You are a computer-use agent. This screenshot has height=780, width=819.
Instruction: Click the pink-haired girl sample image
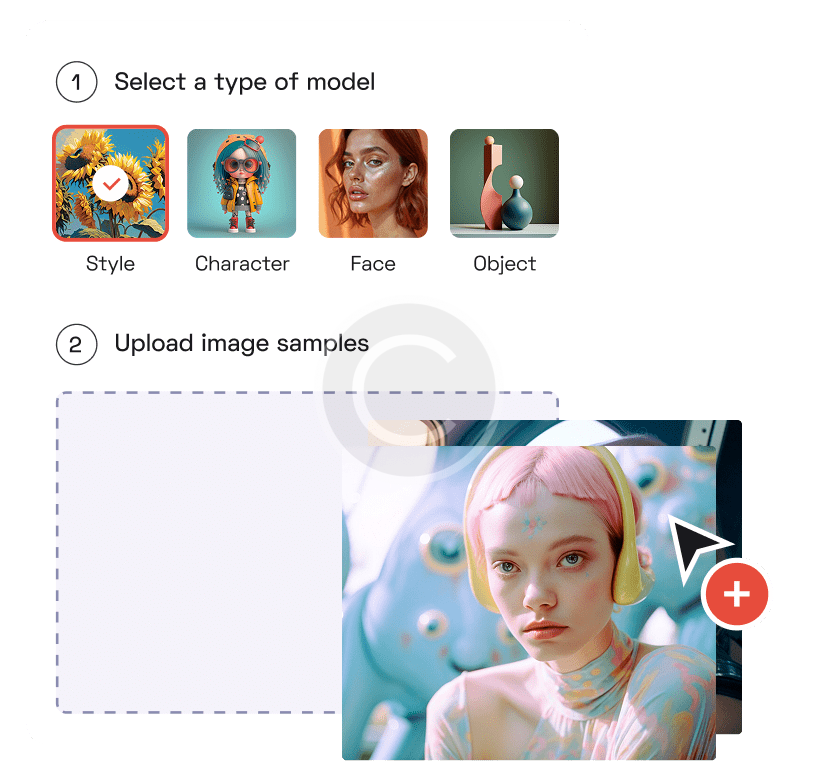pyautogui.click(x=529, y=602)
